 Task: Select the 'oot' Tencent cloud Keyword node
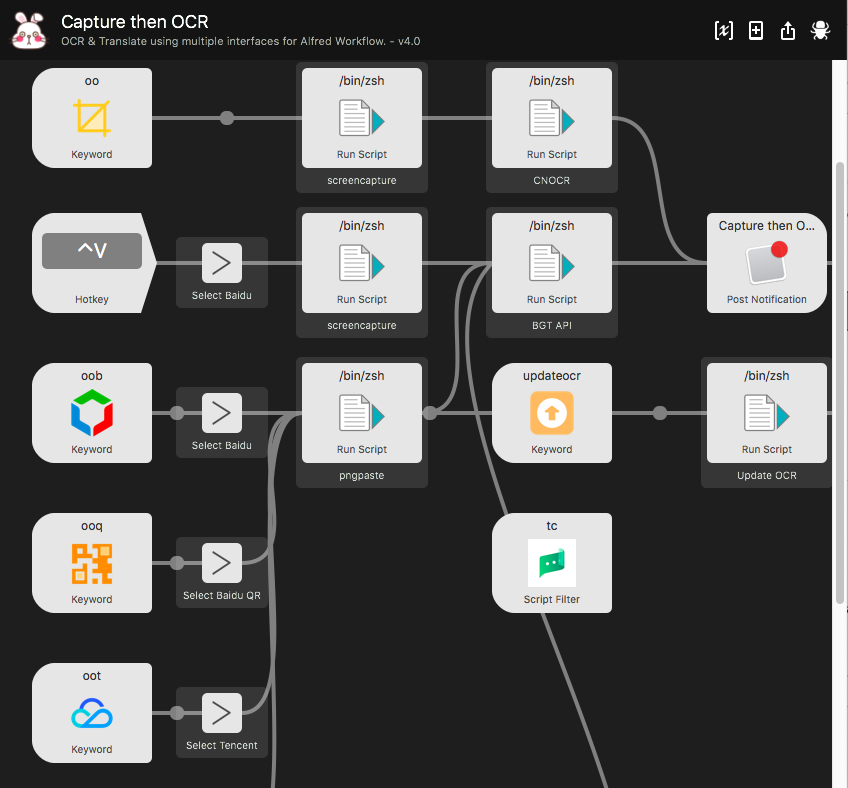pyautogui.click(x=92, y=712)
